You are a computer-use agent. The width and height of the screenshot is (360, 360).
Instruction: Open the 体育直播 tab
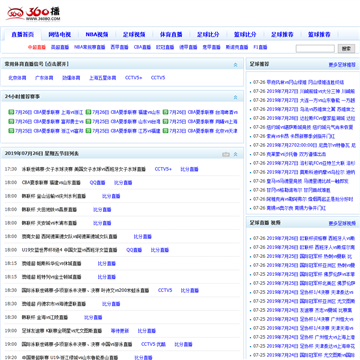click(171, 35)
